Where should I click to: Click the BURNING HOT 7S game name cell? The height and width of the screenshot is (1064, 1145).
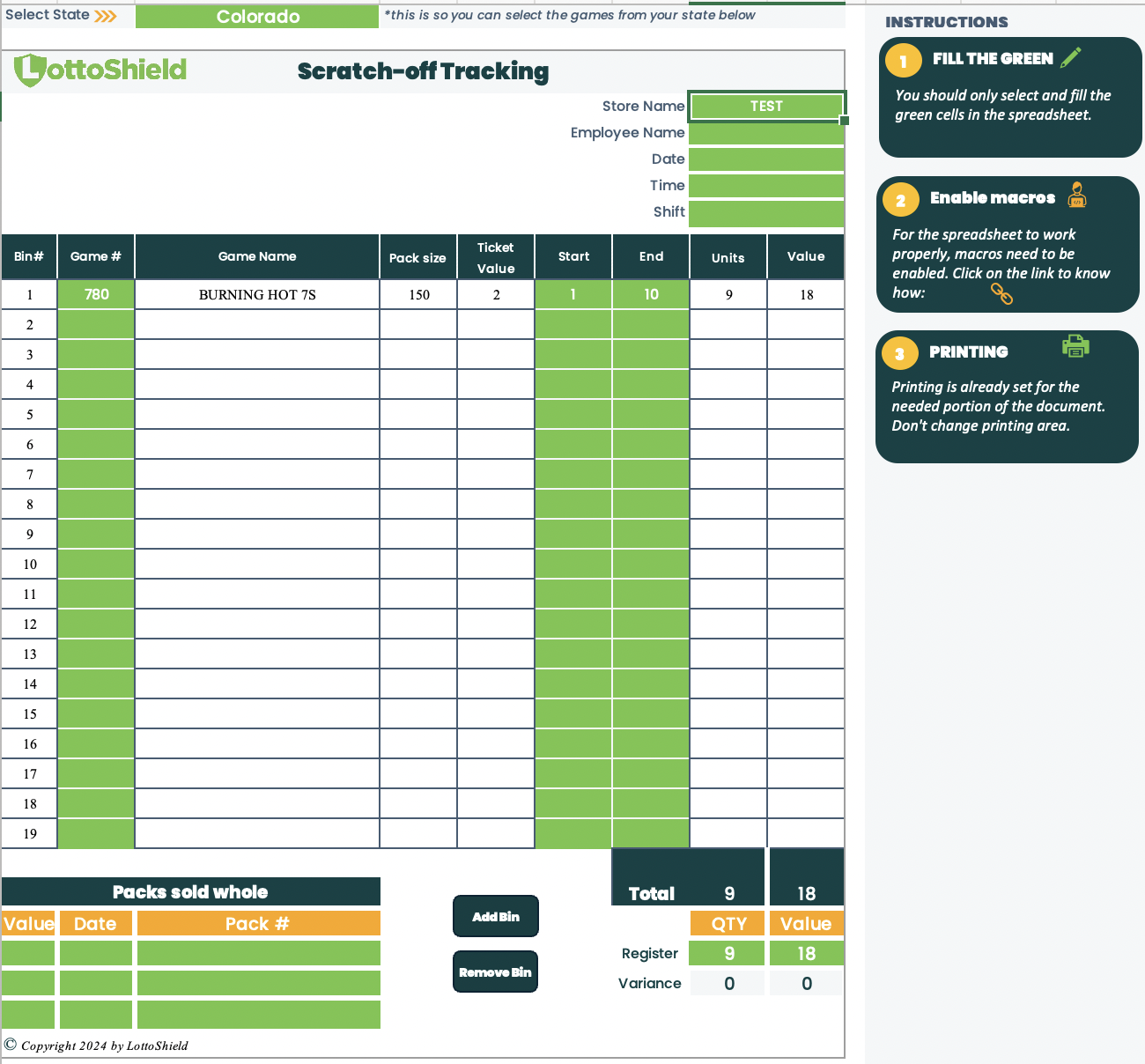(257, 294)
